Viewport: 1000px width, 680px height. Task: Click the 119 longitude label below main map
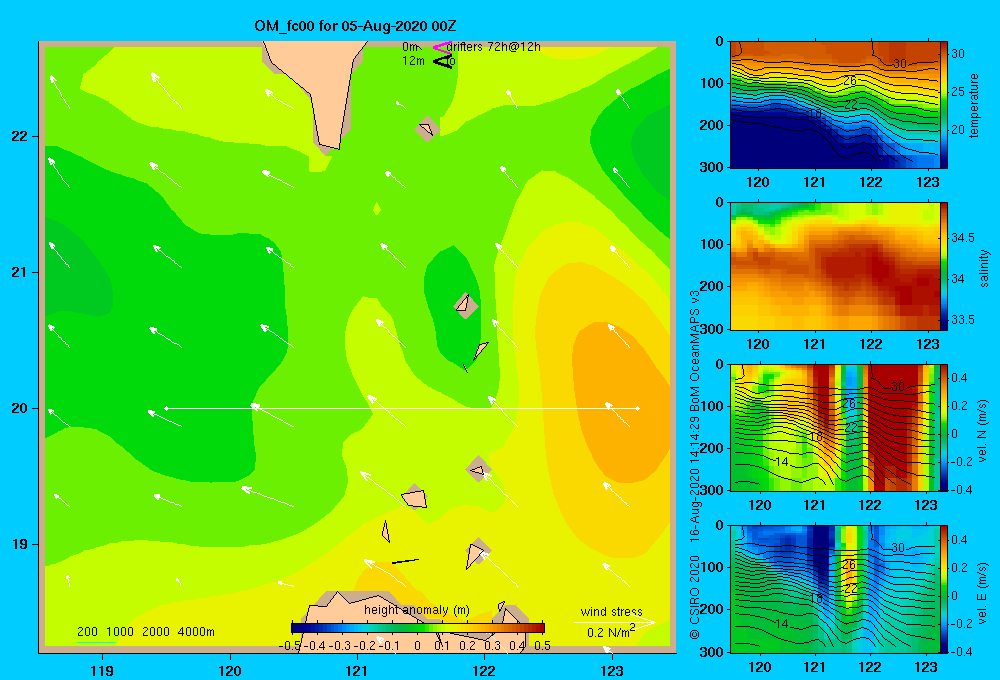point(102,670)
